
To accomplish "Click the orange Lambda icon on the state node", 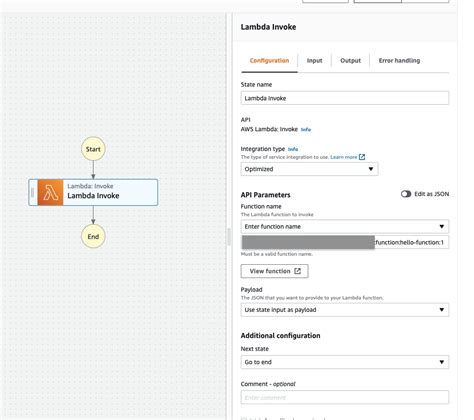I will [x=50, y=192].
